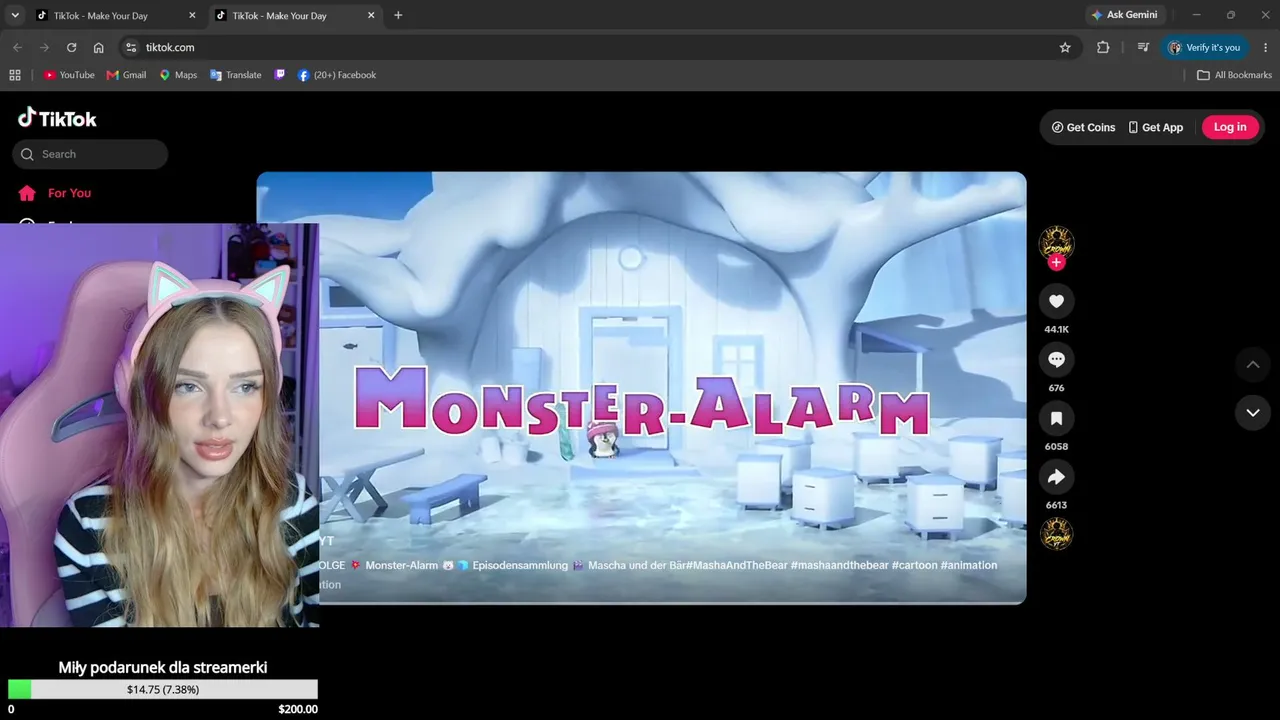Open the browser home page
Image resolution: width=1280 pixels, height=720 pixels.
[98, 47]
